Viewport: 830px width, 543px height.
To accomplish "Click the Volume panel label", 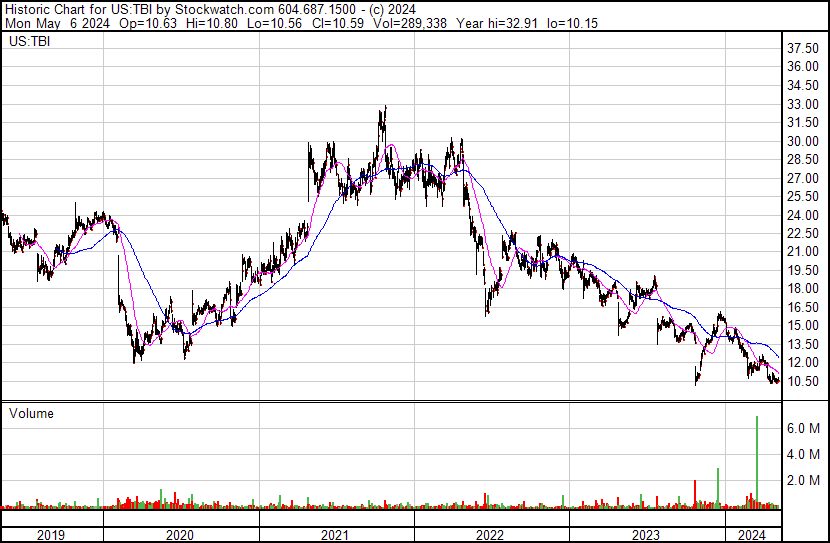I will pos(31,413).
